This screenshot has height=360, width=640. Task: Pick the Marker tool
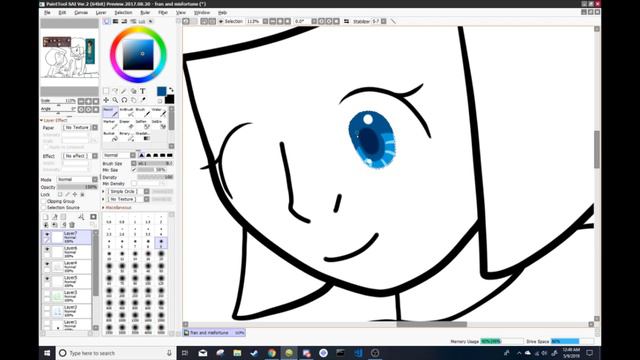click(110, 124)
